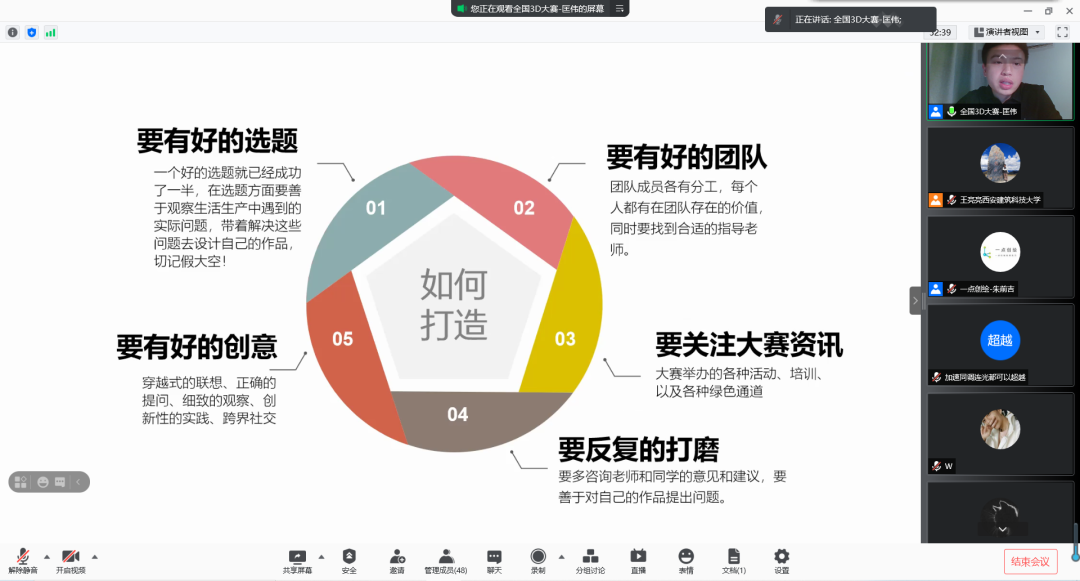Viewport: 1080px width, 581px height.
Task: Click the 共享屏幕 share screen button
Action: tap(297, 559)
